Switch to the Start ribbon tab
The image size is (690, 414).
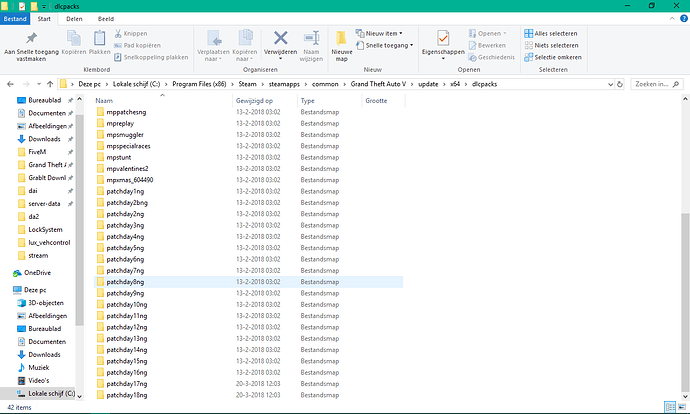click(x=44, y=19)
